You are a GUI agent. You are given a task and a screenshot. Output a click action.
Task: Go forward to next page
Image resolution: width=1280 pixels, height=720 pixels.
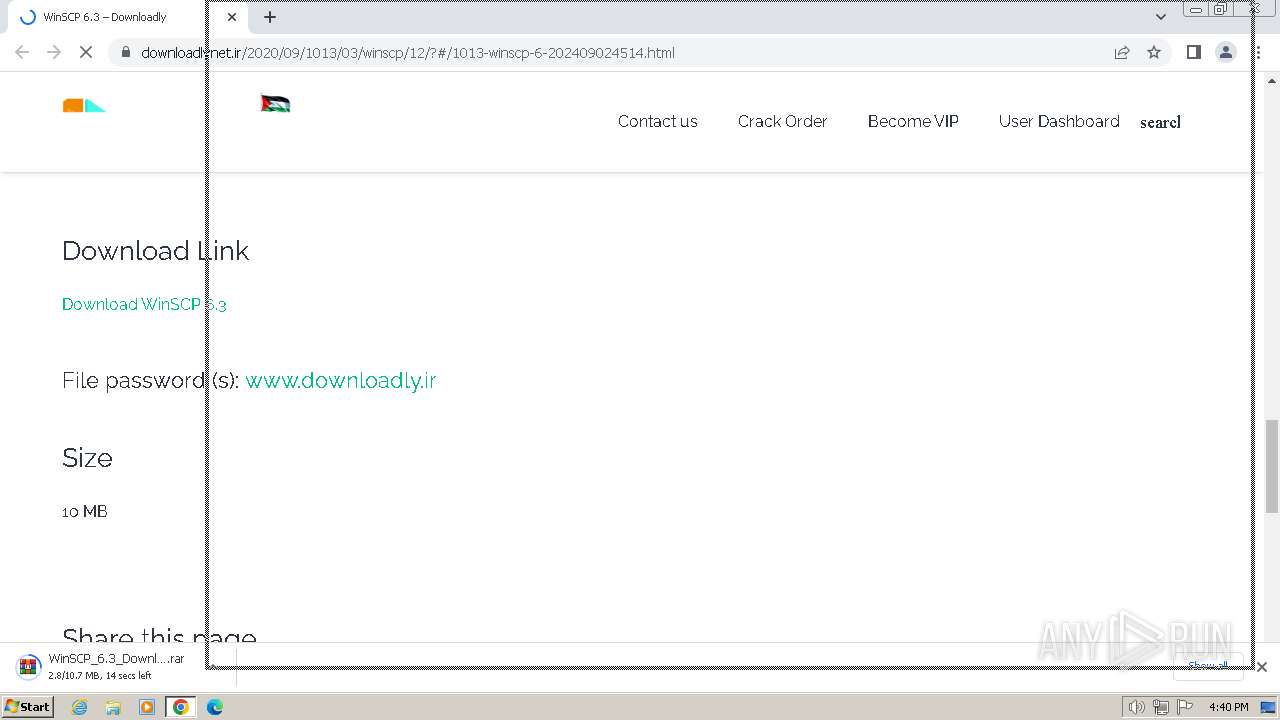click(x=54, y=52)
